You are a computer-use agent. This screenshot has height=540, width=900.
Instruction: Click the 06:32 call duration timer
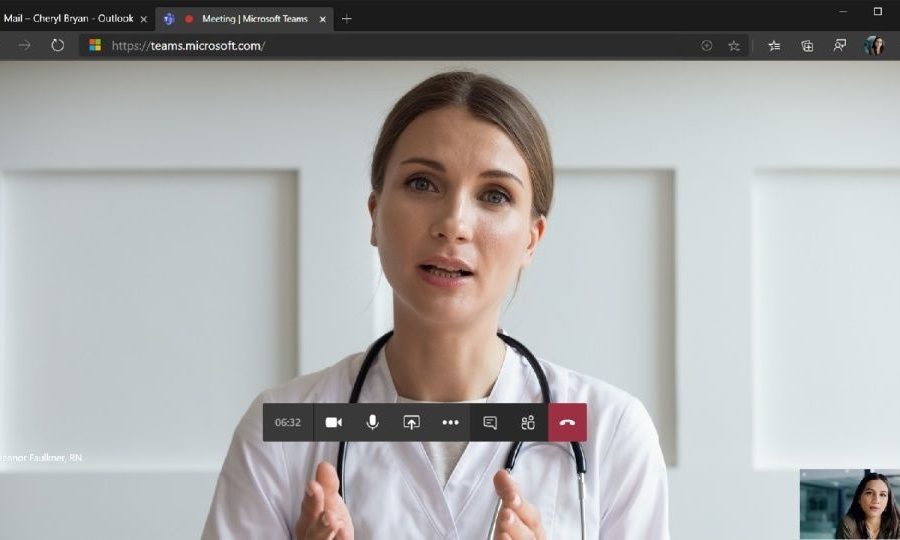pyautogui.click(x=288, y=422)
